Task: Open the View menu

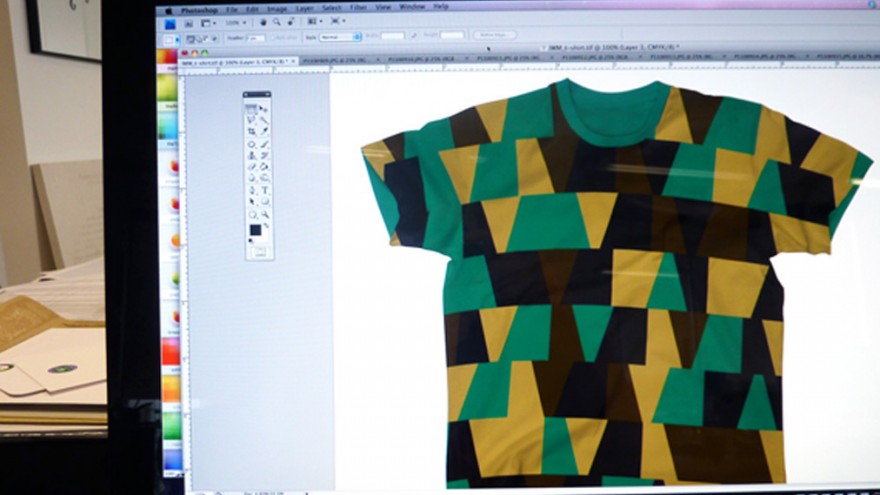Action: [x=383, y=7]
